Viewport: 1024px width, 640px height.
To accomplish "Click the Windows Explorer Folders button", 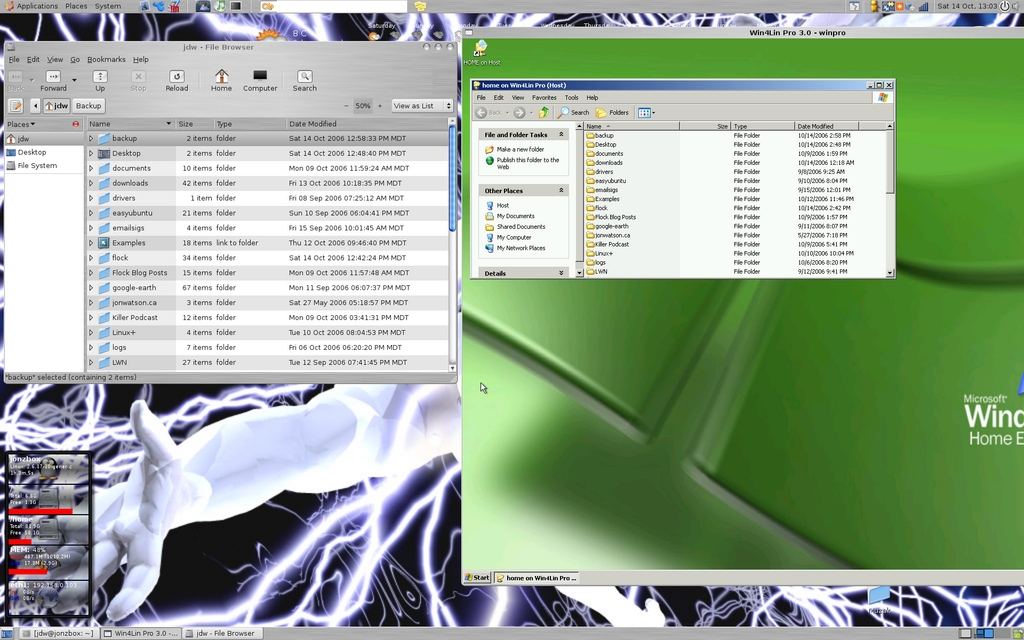I will (612, 113).
